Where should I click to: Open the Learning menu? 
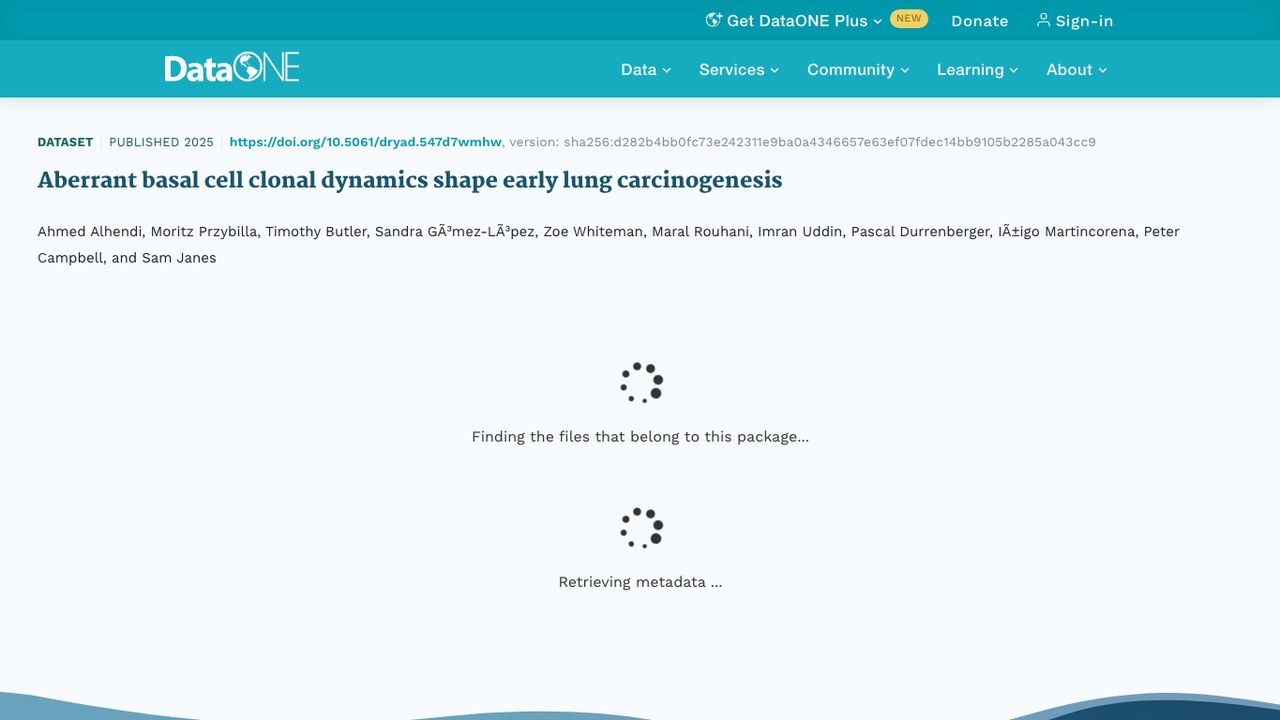click(x=977, y=69)
